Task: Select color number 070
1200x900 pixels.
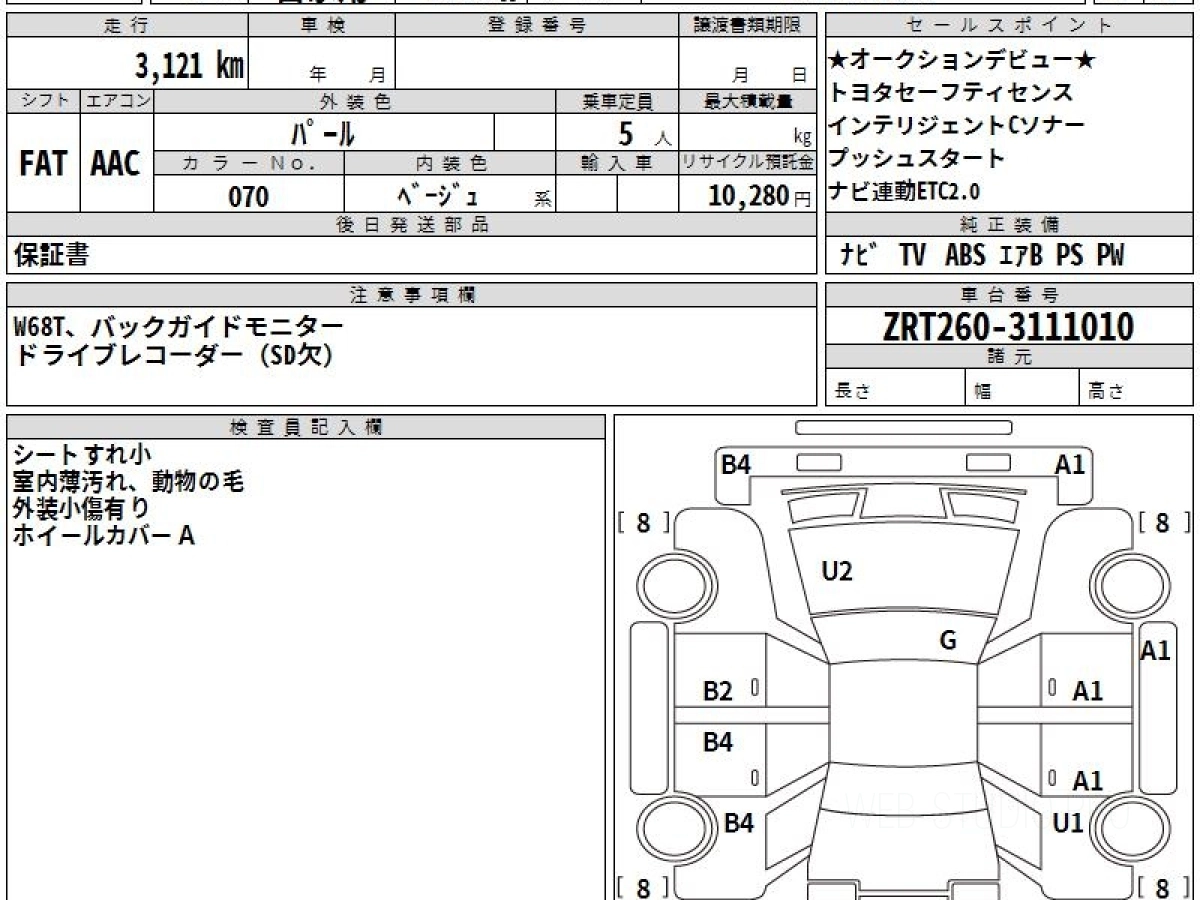Action: 249,197
